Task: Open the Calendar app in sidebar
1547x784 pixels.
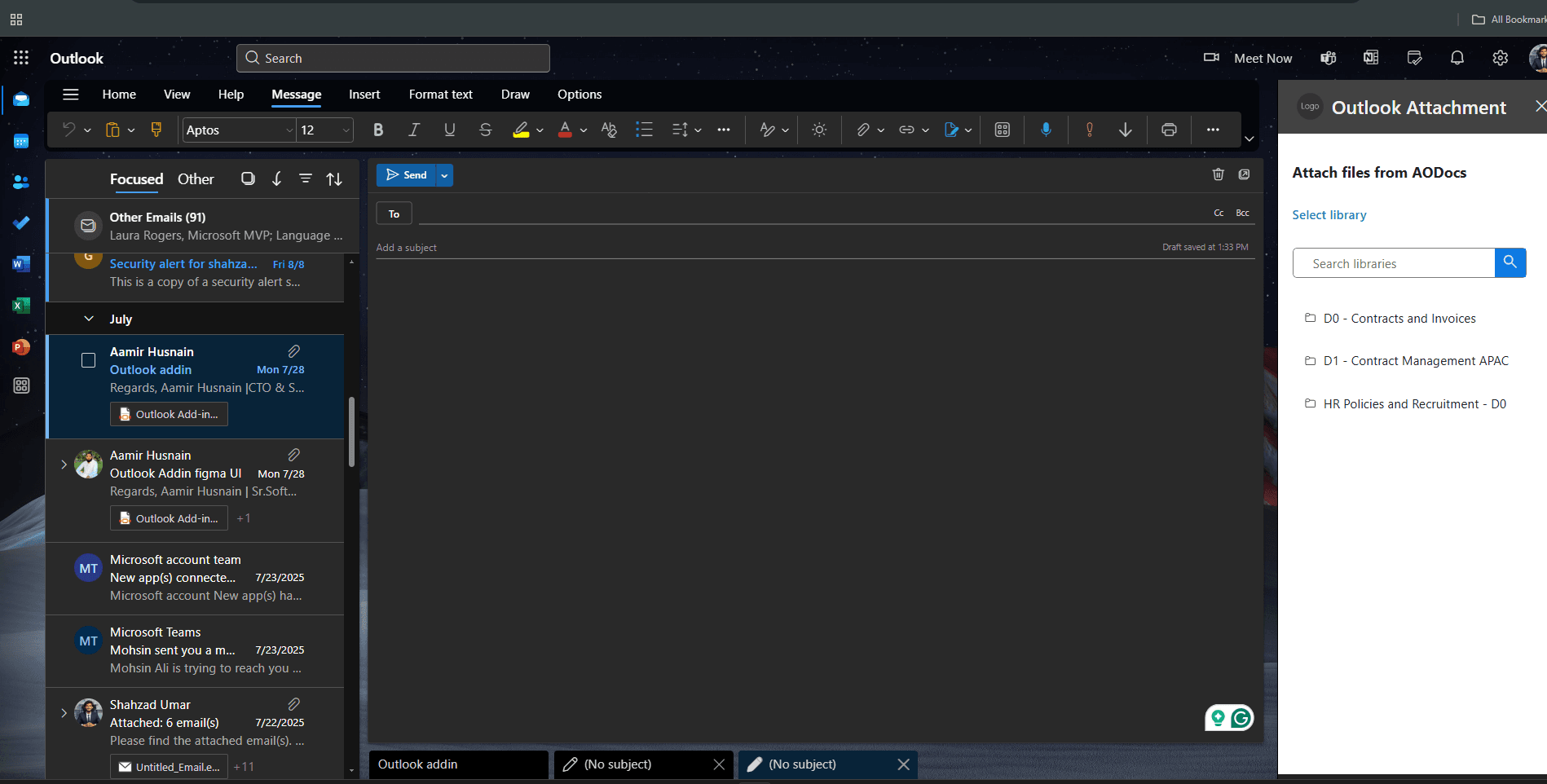Action: click(x=21, y=141)
